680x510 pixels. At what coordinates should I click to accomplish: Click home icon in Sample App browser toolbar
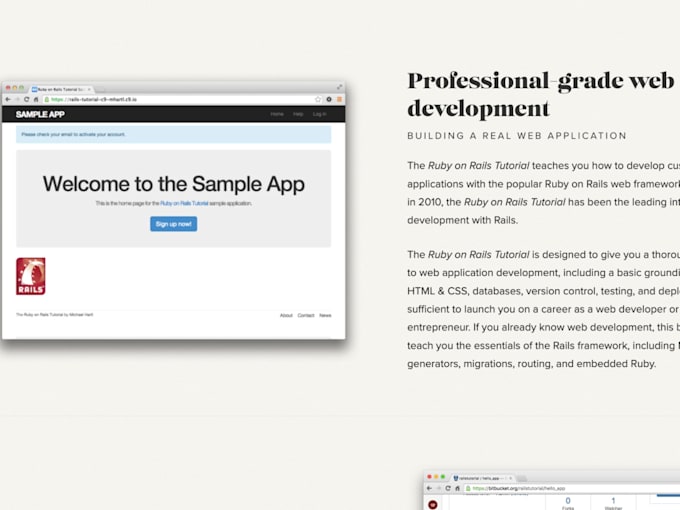36,99
